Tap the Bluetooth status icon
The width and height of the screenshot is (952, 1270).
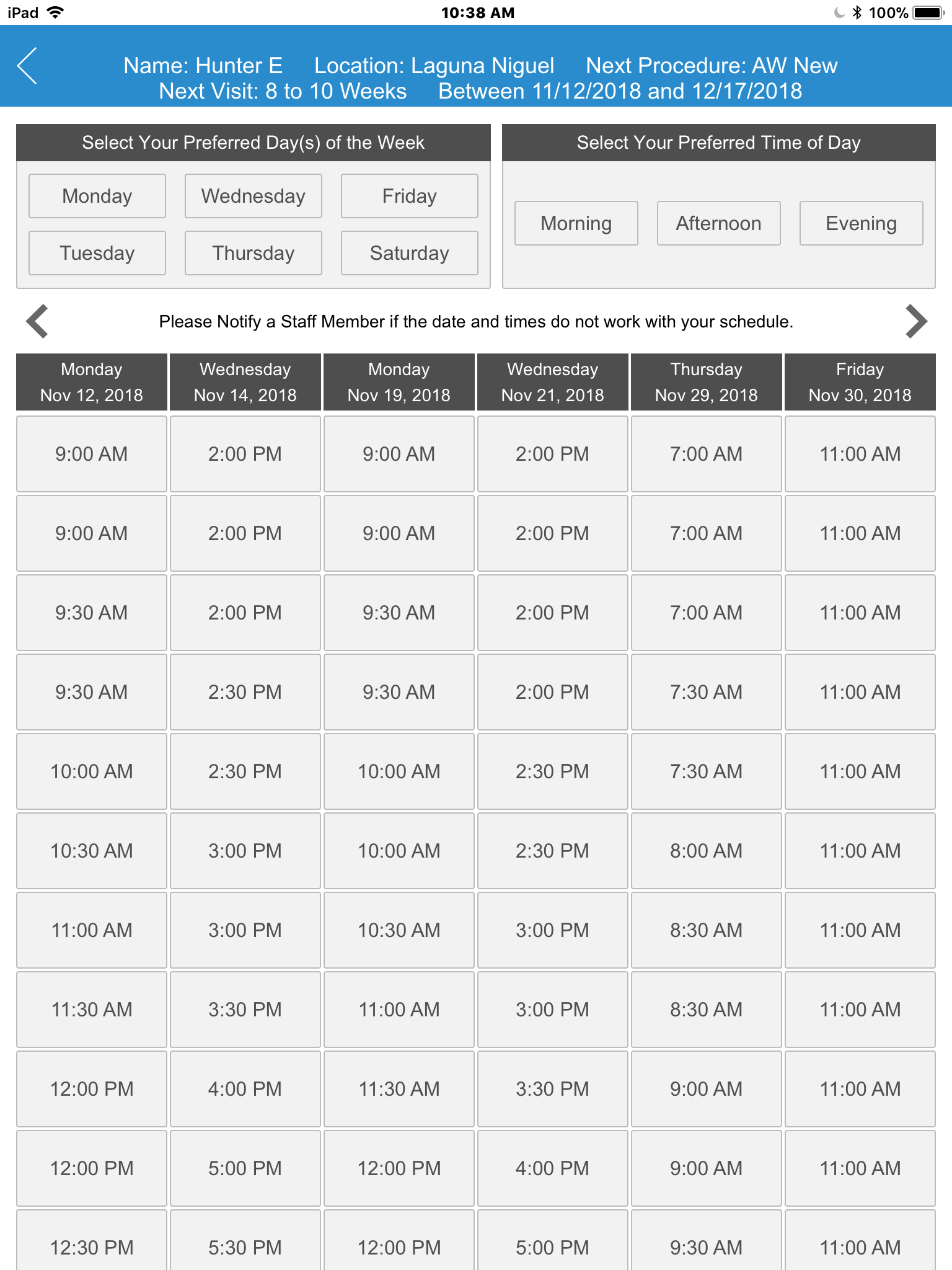857,12
